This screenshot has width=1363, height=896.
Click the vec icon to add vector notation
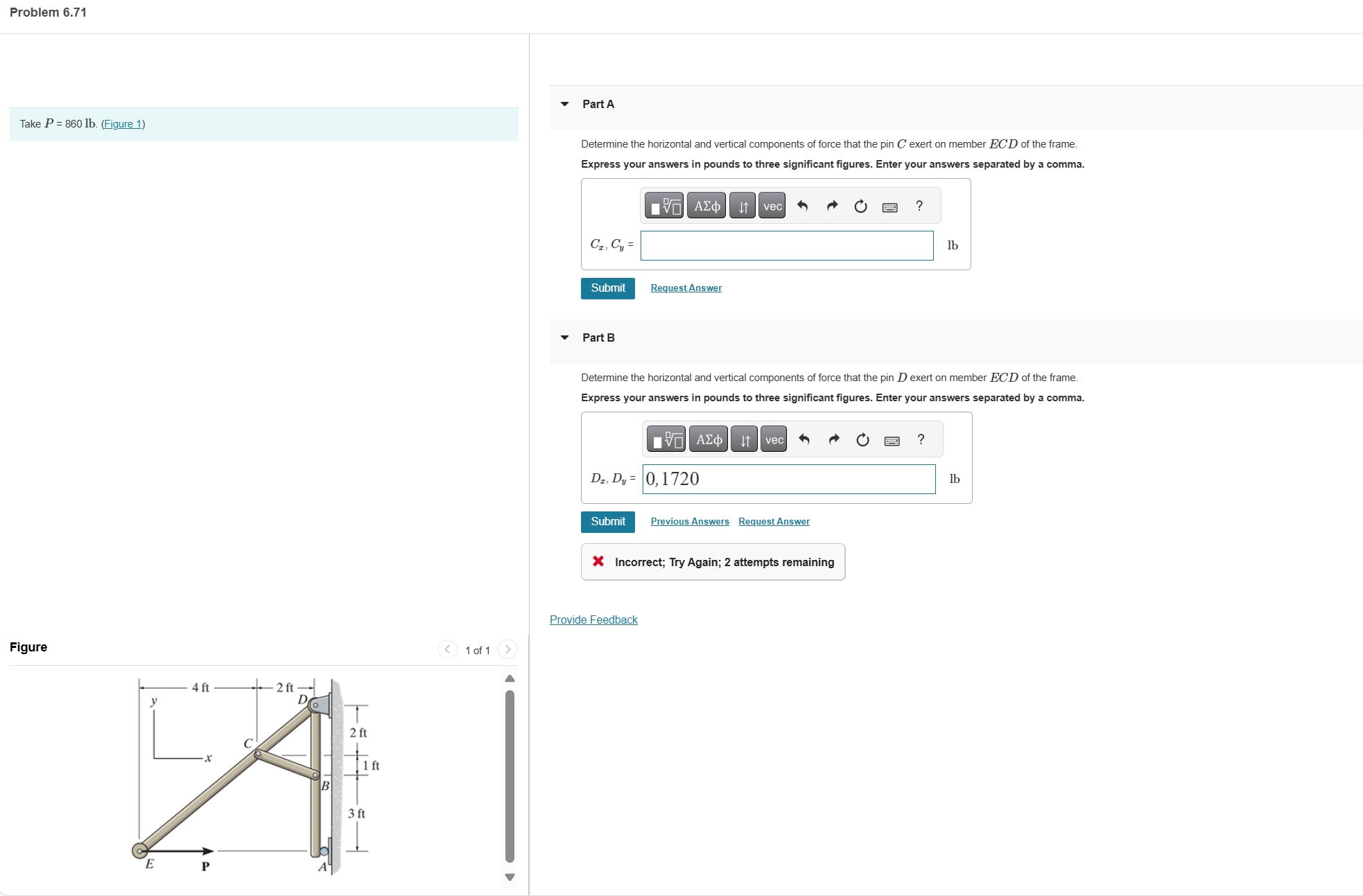click(x=770, y=205)
